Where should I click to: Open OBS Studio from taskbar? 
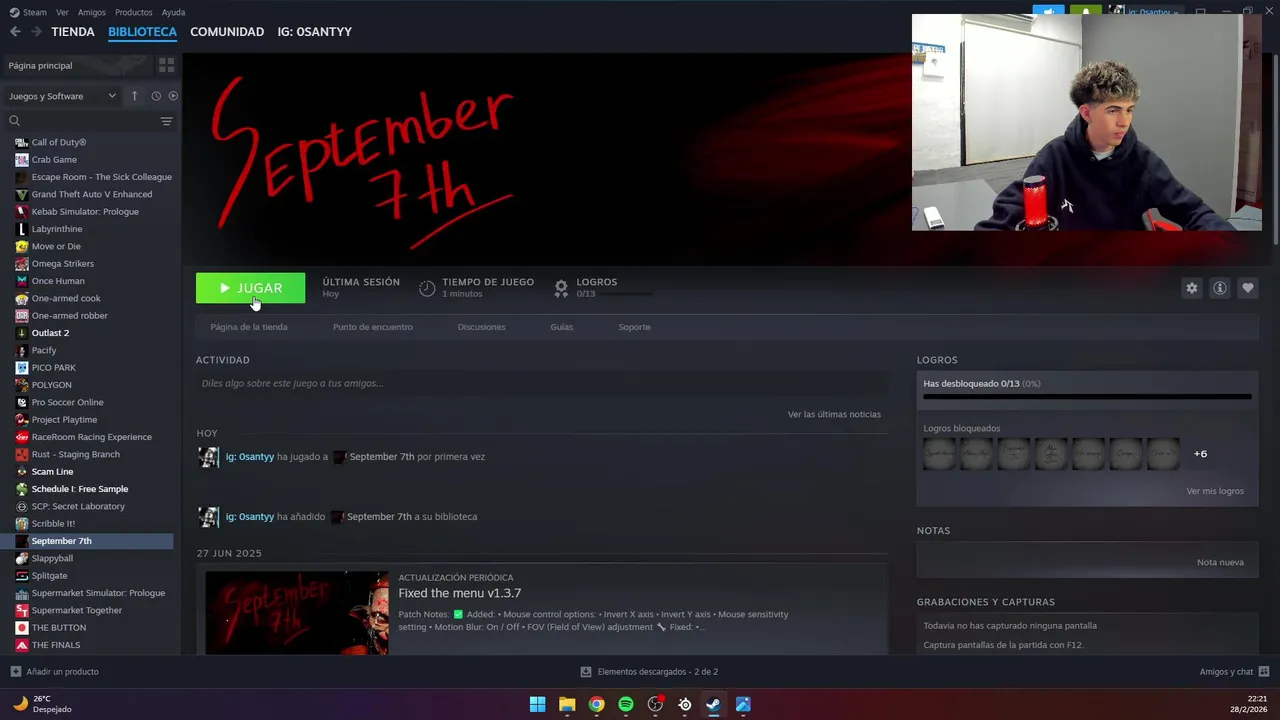655,704
